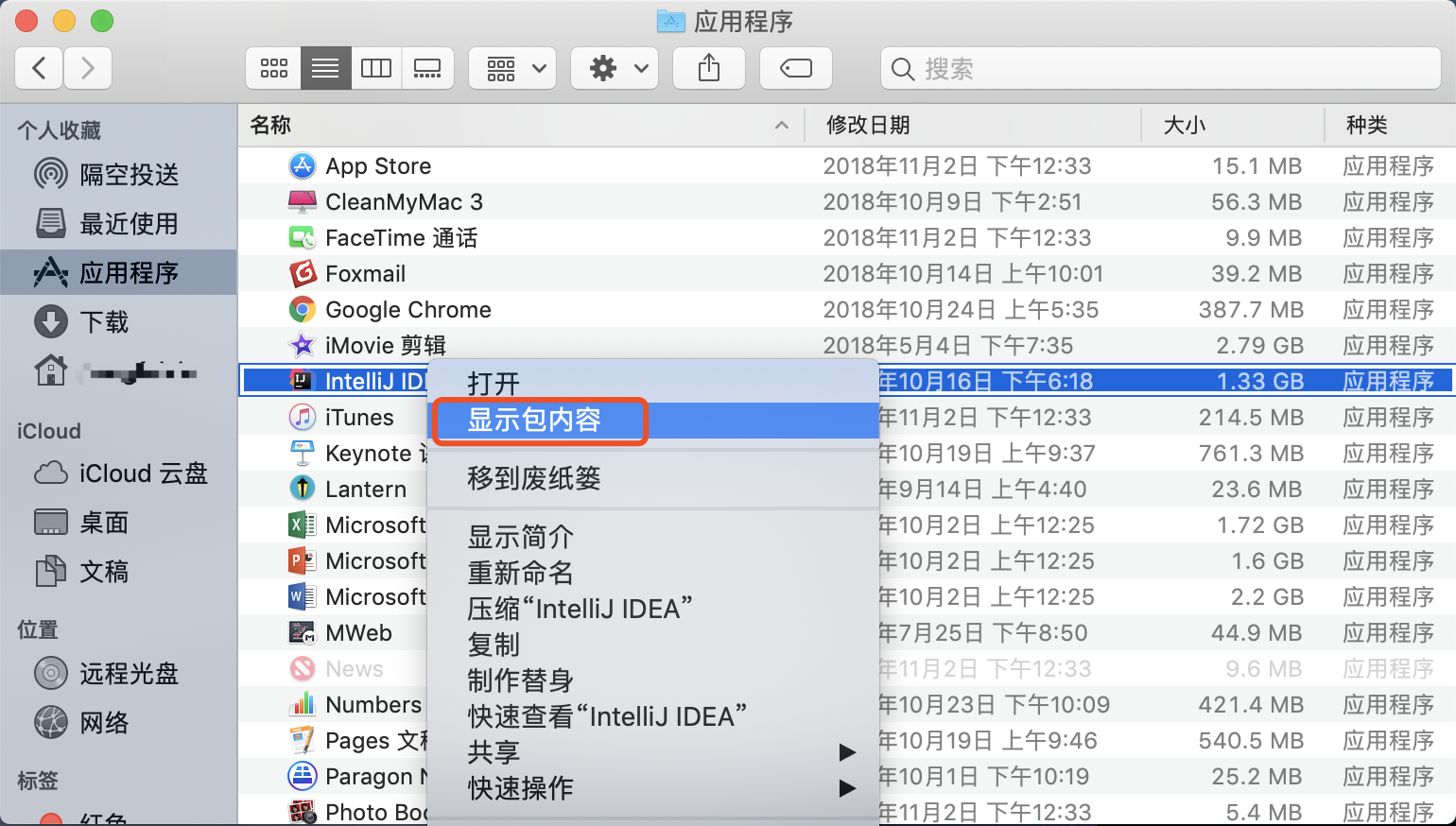The image size is (1456, 826).
Task: Select Network in the sidebar
Action: (118, 723)
